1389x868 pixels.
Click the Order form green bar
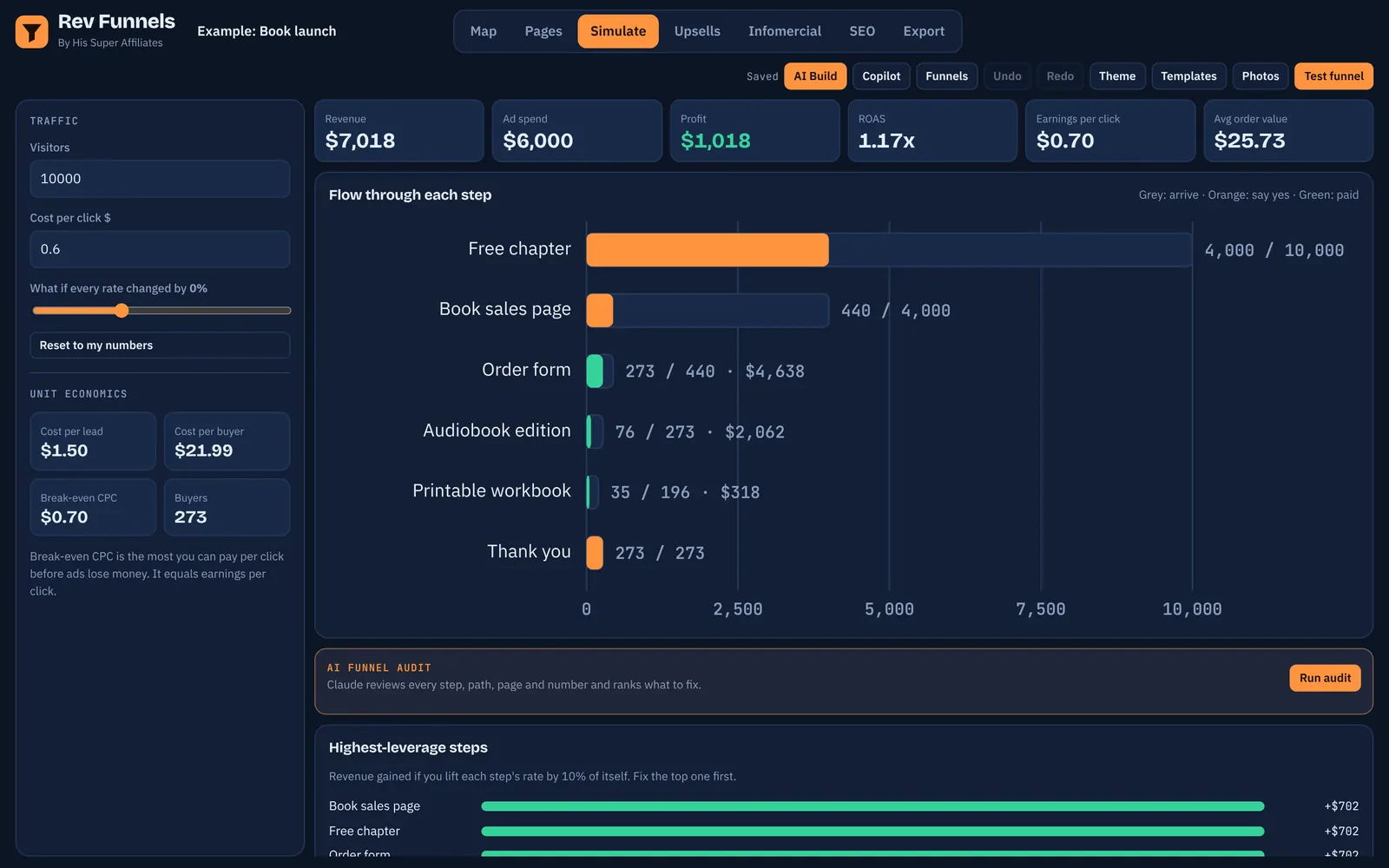[595, 372]
